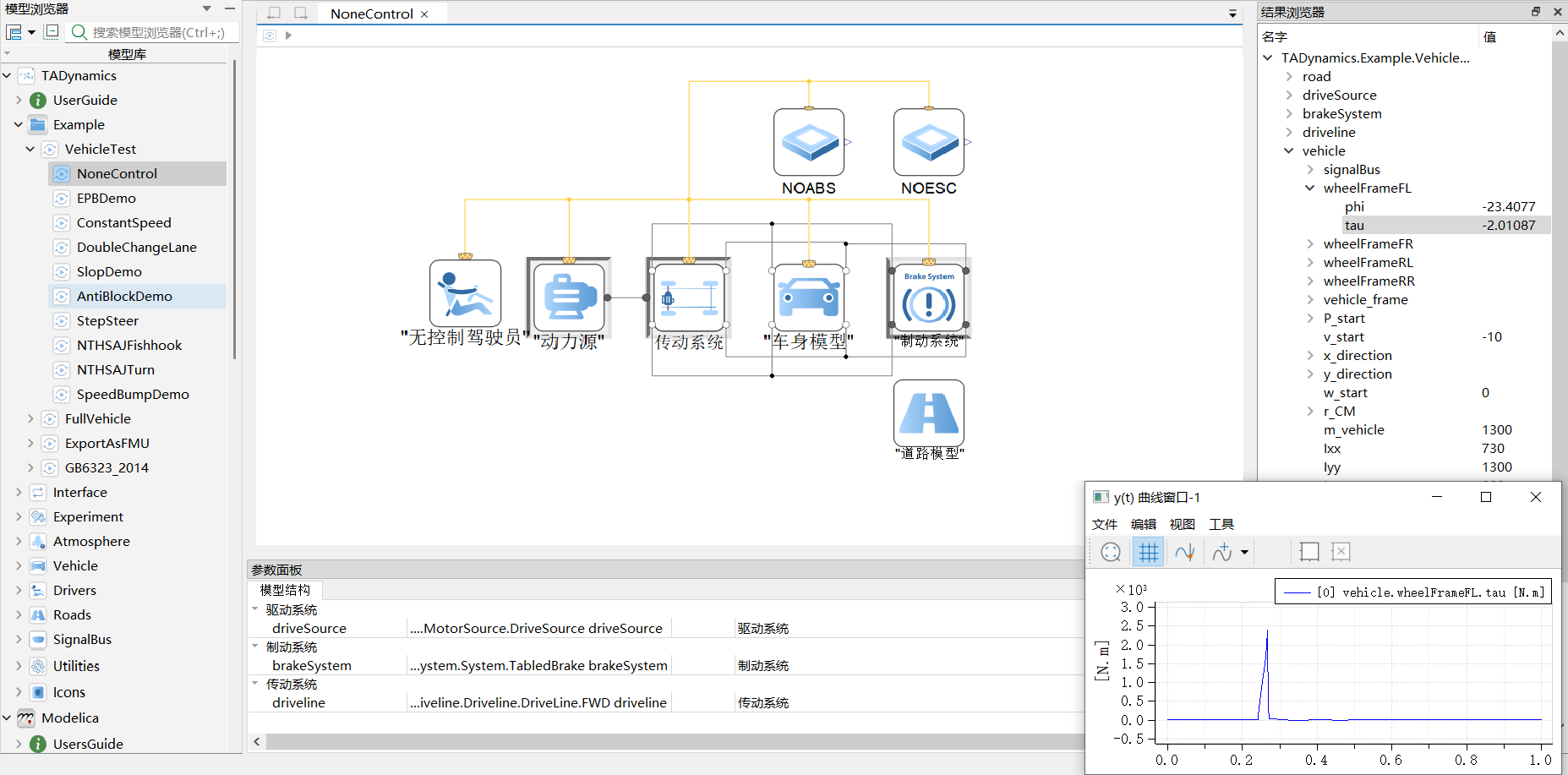Click the add subplot window icon
Viewport: 1568px width, 775px height.
(x=1308, y=552)
